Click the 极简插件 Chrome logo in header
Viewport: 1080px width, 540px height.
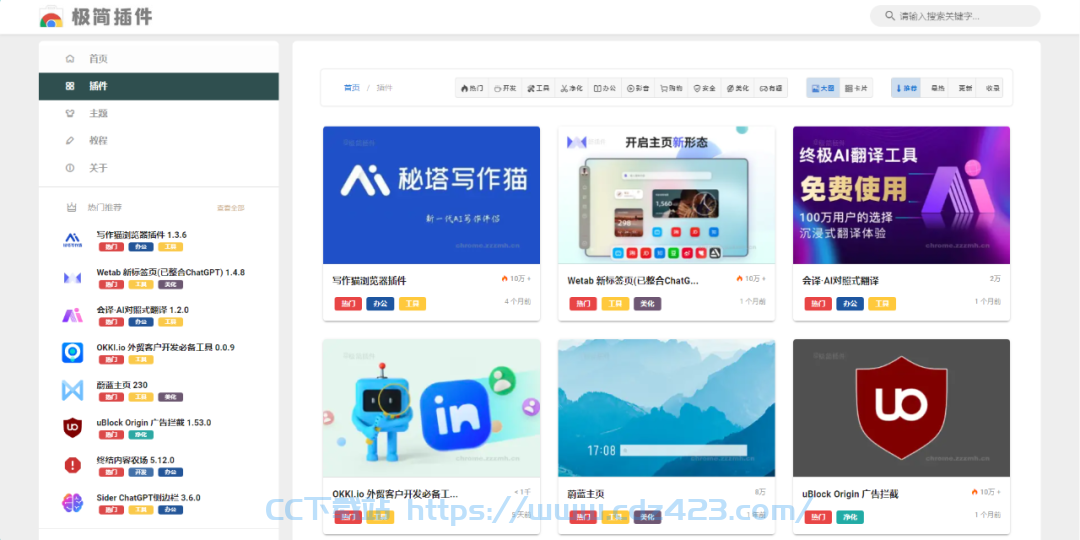click(52, 17)
